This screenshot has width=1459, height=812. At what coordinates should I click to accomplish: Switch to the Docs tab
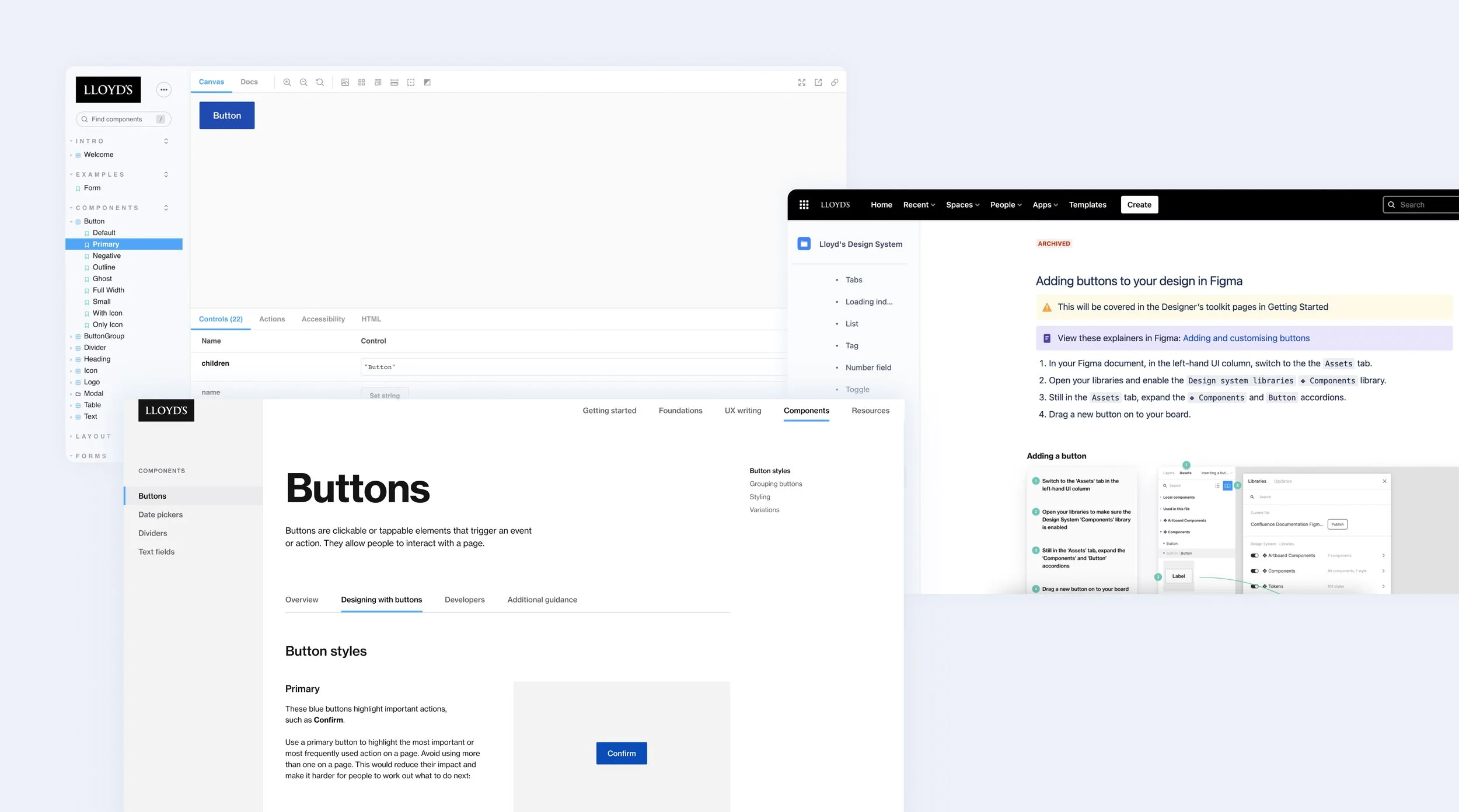coord(249,82)
